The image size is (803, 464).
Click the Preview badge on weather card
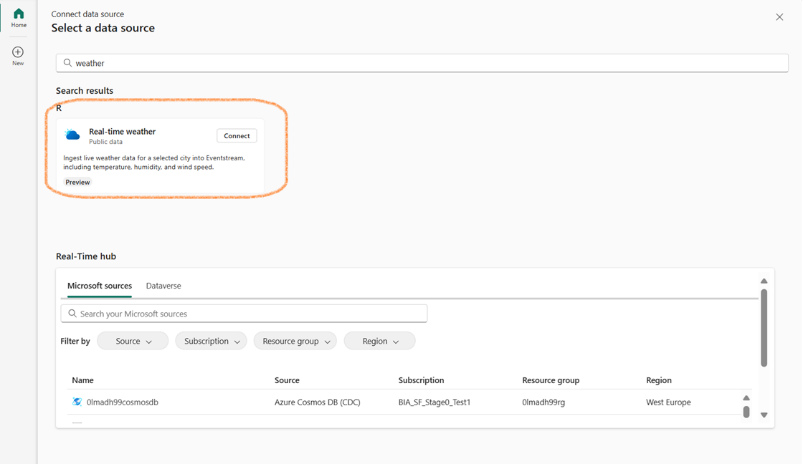[78, 182]
